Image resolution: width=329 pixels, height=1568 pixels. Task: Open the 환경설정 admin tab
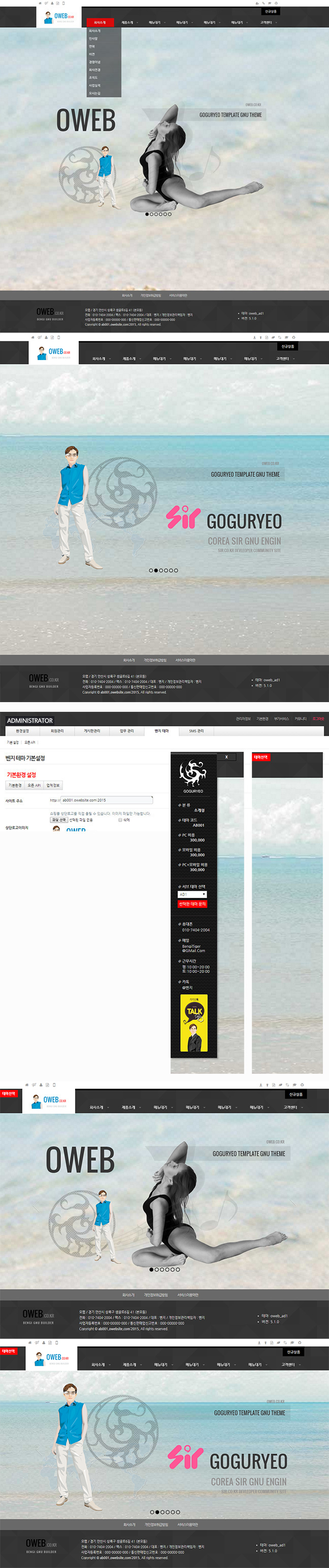click(x=22, y=731)
